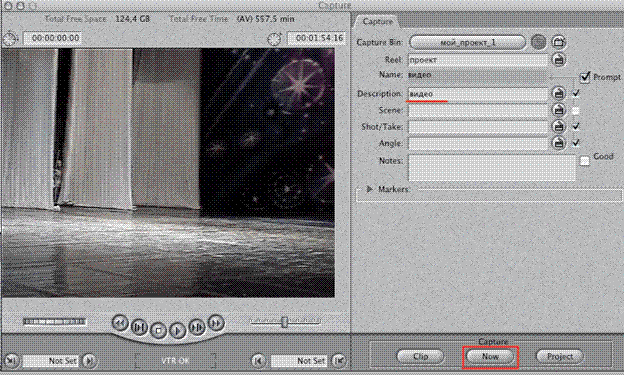
Task: Click the Mark Out button at far right
Action: coord(339,361)
